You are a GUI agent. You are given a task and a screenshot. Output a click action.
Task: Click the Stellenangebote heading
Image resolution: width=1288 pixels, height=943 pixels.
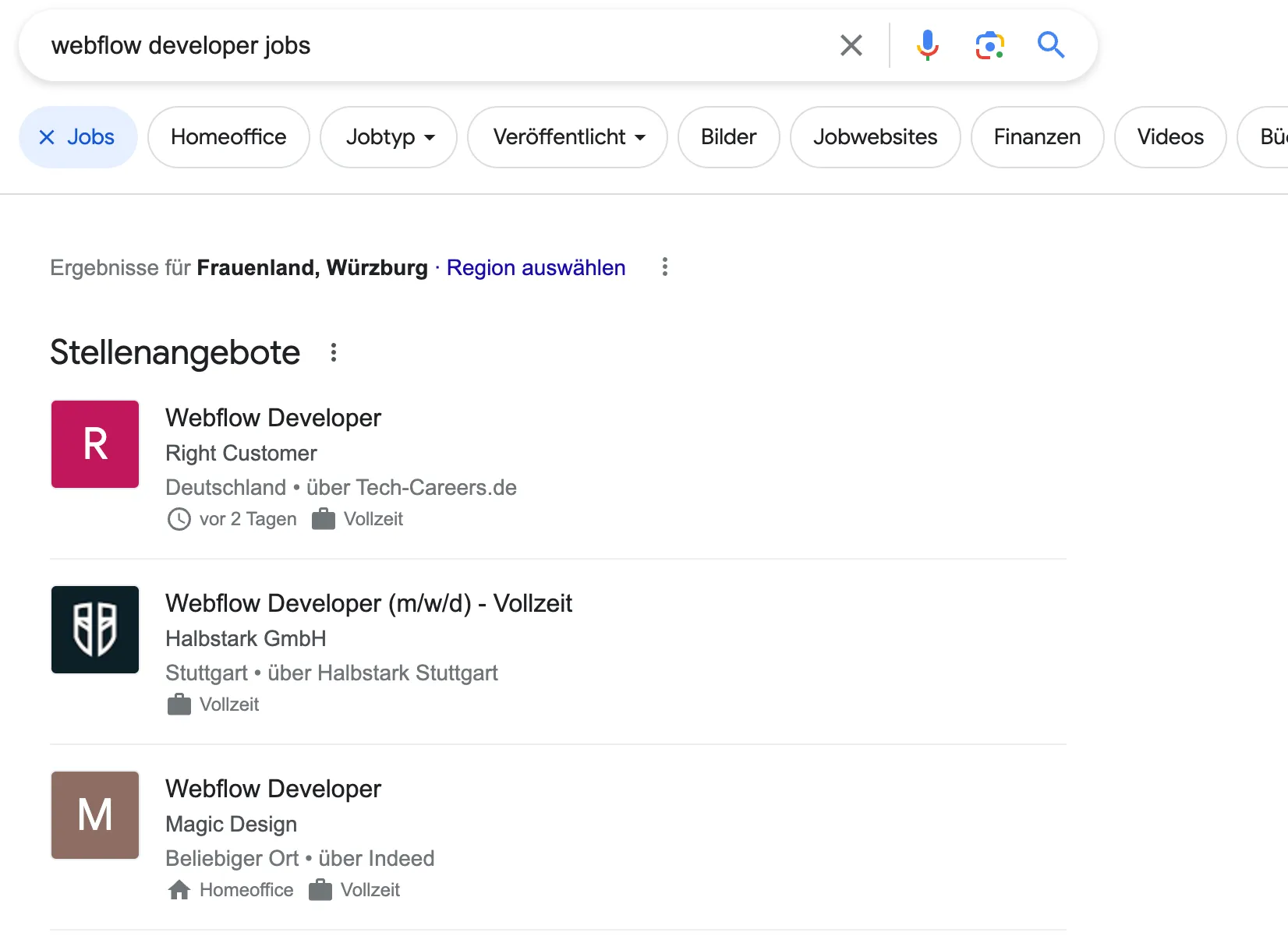[175, 352]
